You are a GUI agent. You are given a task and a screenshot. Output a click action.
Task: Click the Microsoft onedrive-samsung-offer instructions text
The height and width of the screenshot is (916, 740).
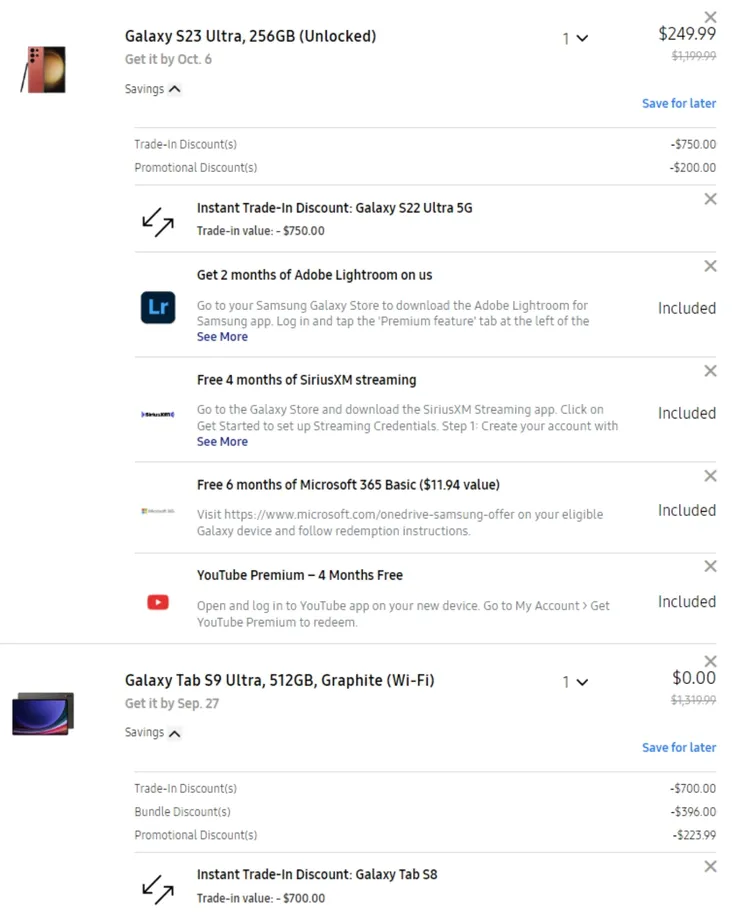pos(400,523)
